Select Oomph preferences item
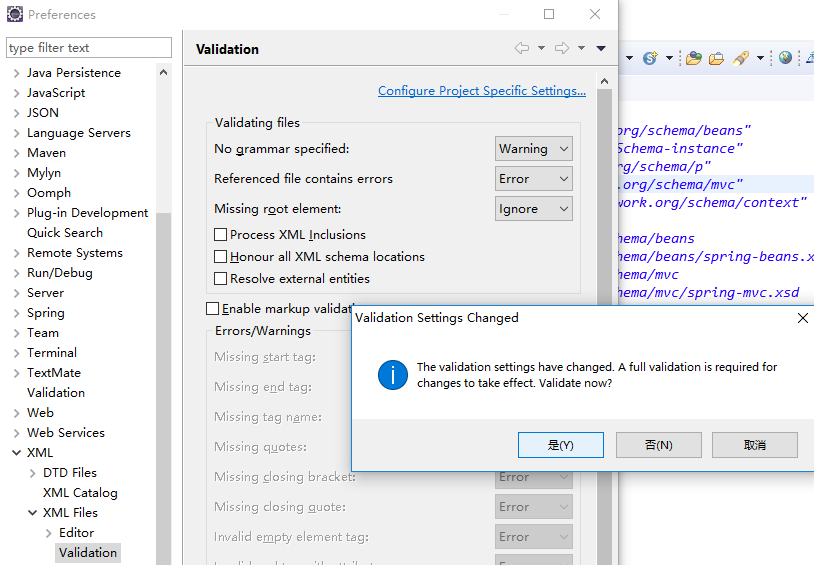Screen dimensions: 814x565 pos(49,193)
